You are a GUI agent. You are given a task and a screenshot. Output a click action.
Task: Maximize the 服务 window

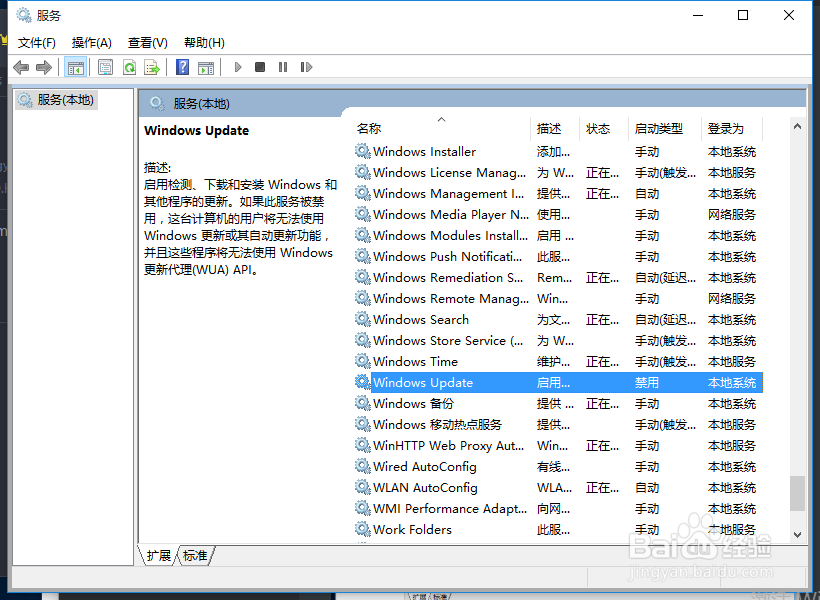tap(743, 15)
